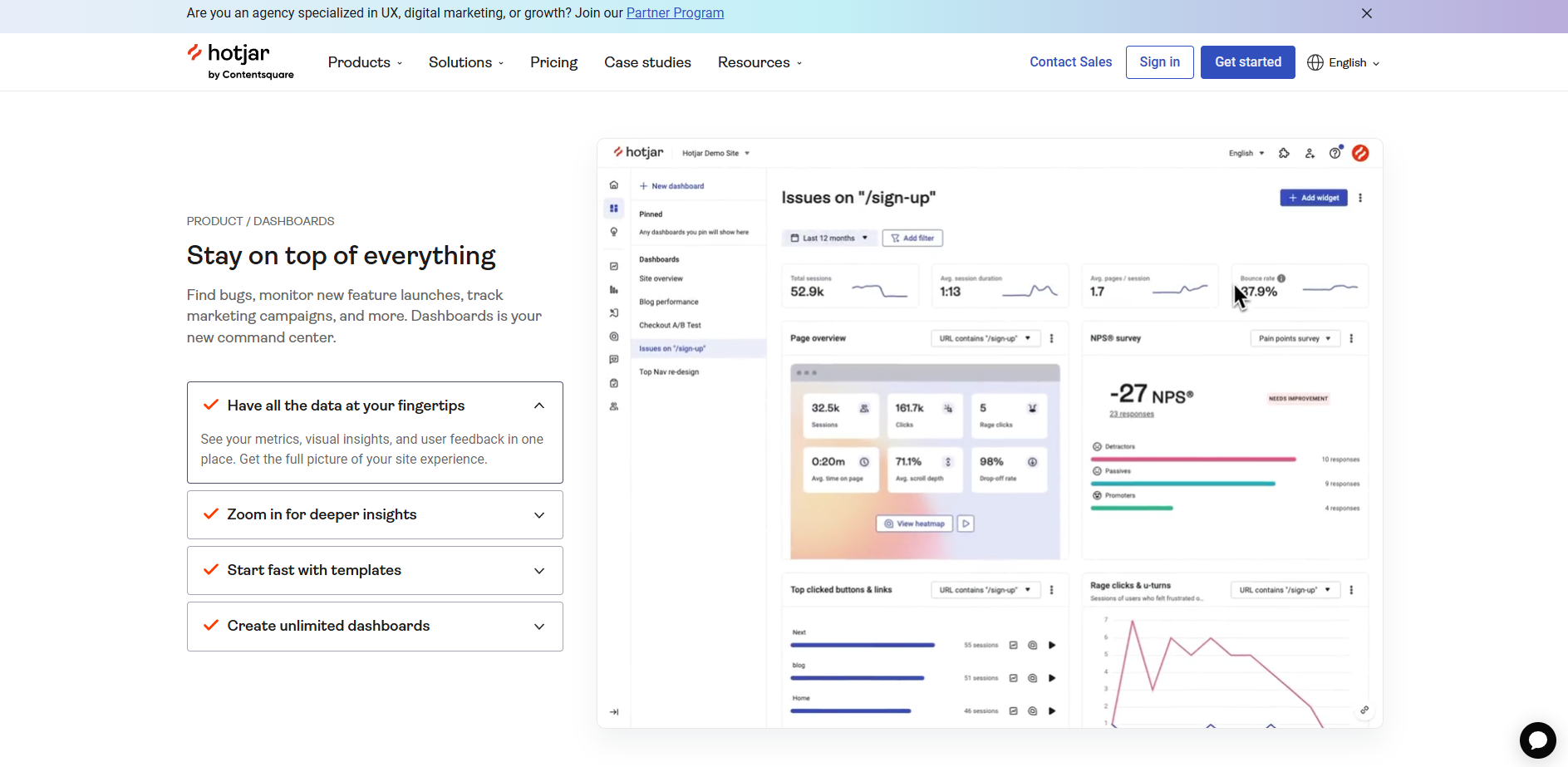Viewport: 1568px width, 767px height.
Task: Expand 'Create unlimited dashboards'
Action: [375, 626]
